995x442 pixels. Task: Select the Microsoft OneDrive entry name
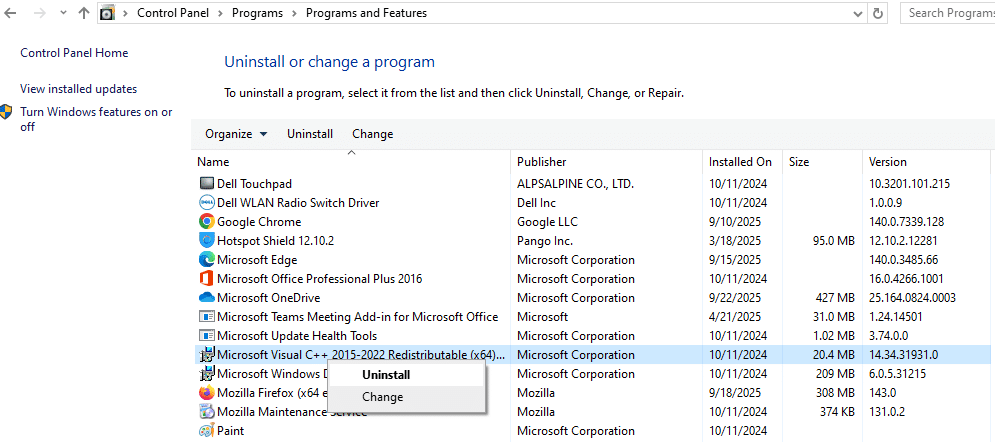(x=268, y=298)
